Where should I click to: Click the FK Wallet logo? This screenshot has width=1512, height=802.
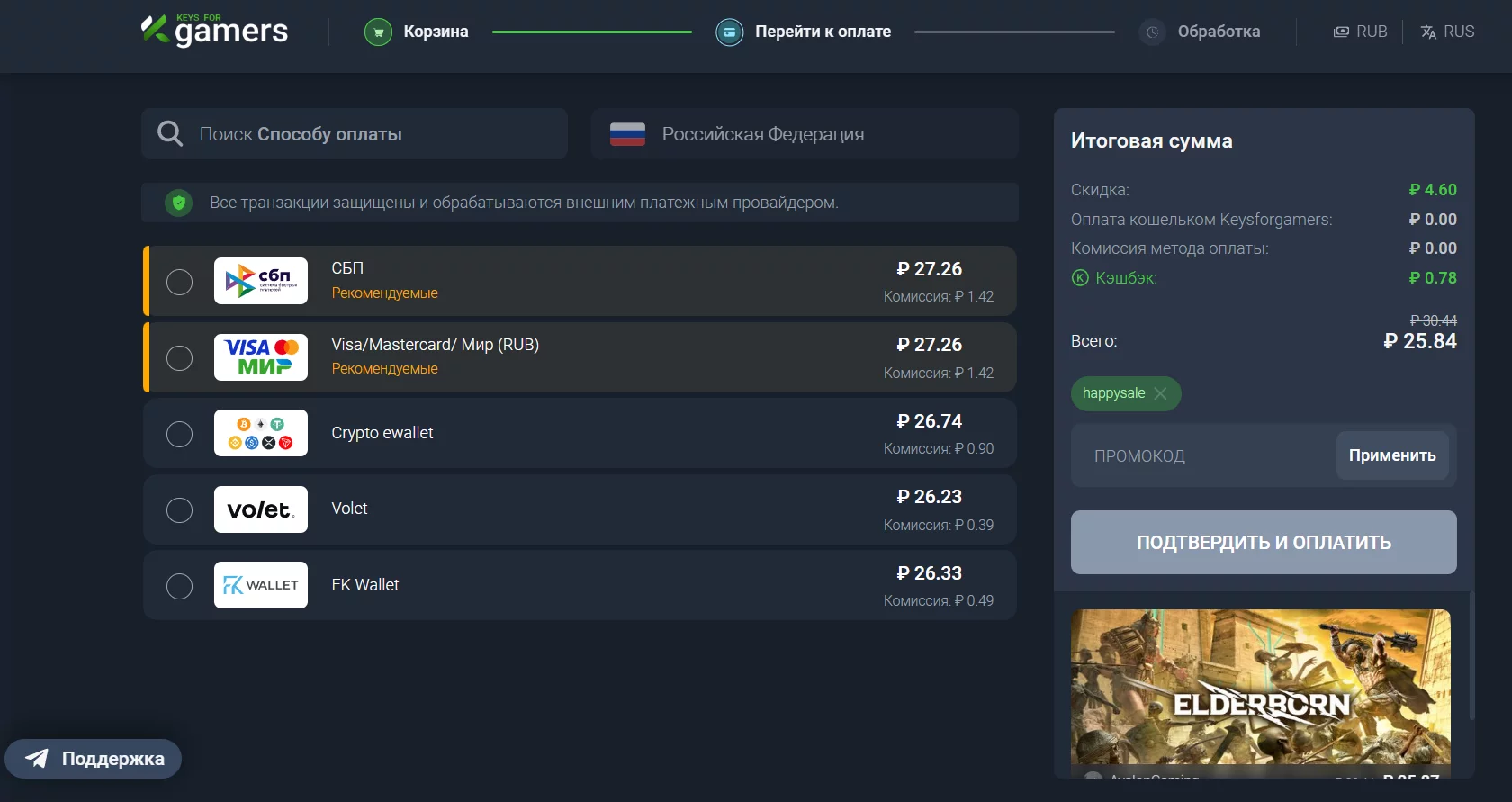[x=261, y=585]
